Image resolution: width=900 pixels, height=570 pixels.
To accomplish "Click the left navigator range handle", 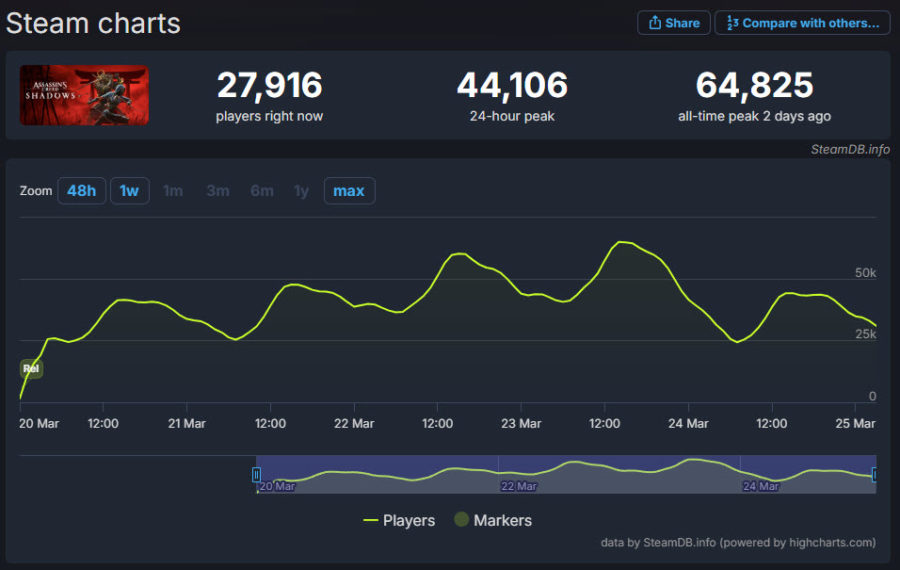I will tap(257, 475).
